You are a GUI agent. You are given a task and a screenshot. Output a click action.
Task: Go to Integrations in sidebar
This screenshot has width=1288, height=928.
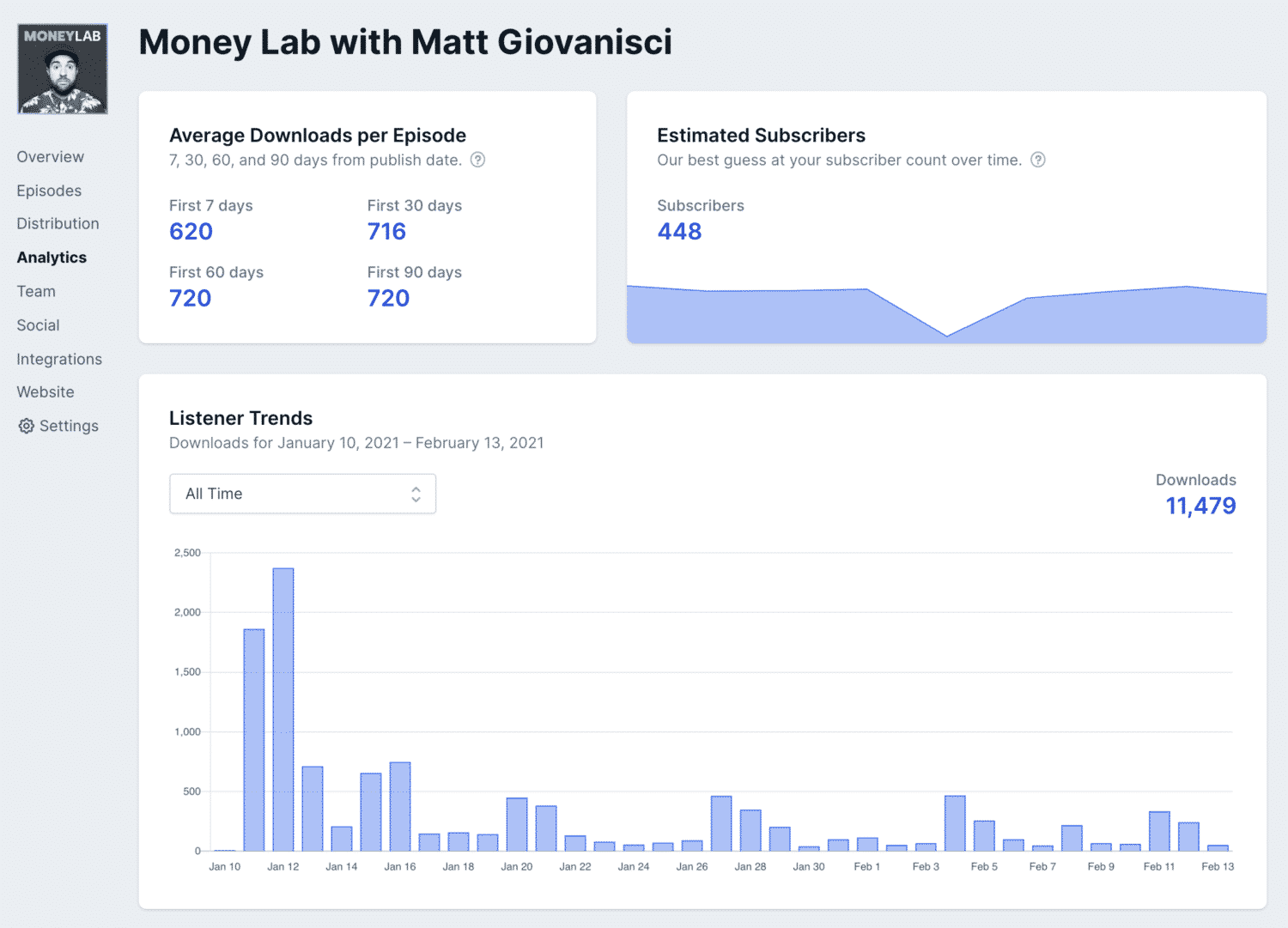[59, 359]
